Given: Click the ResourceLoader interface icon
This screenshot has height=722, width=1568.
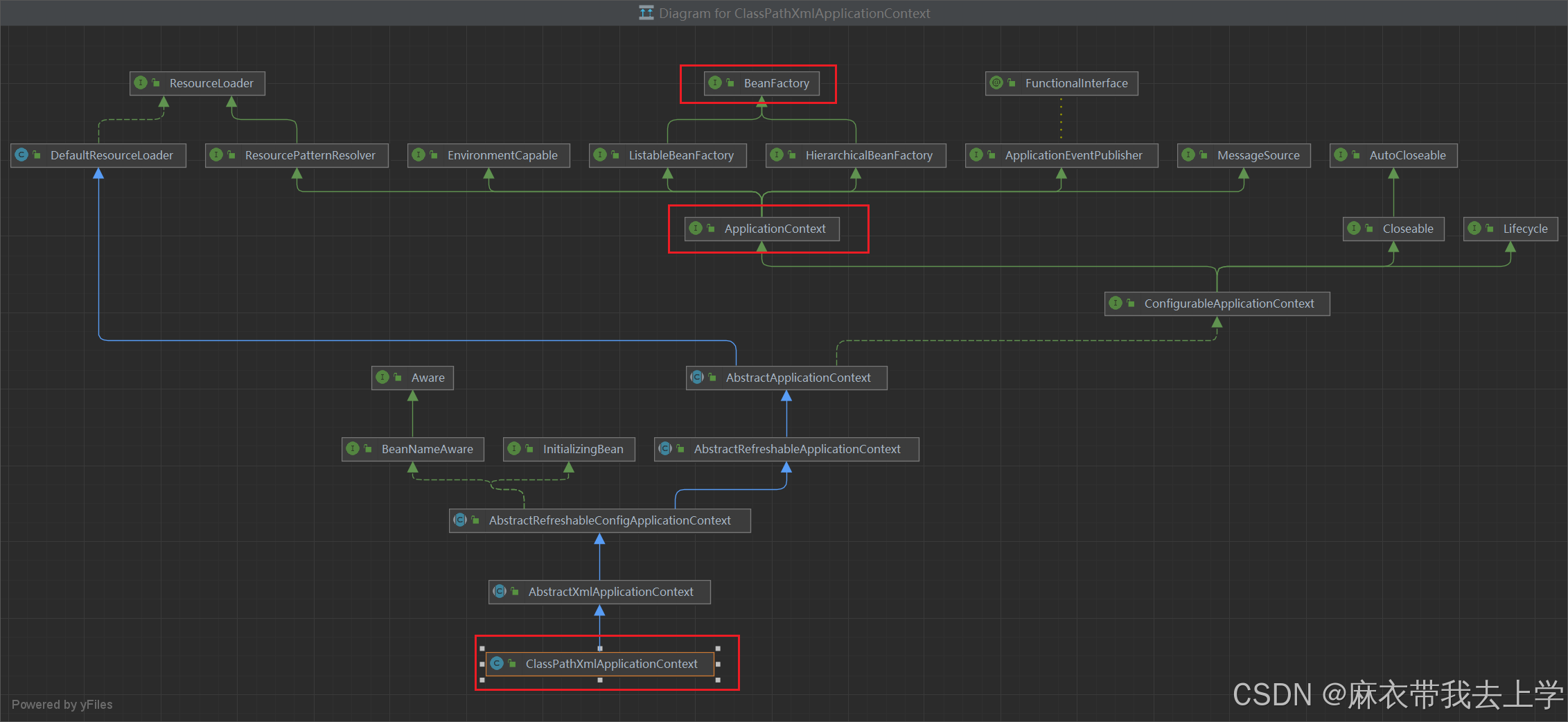Looking at the screenshot, I should coord(141,83).
